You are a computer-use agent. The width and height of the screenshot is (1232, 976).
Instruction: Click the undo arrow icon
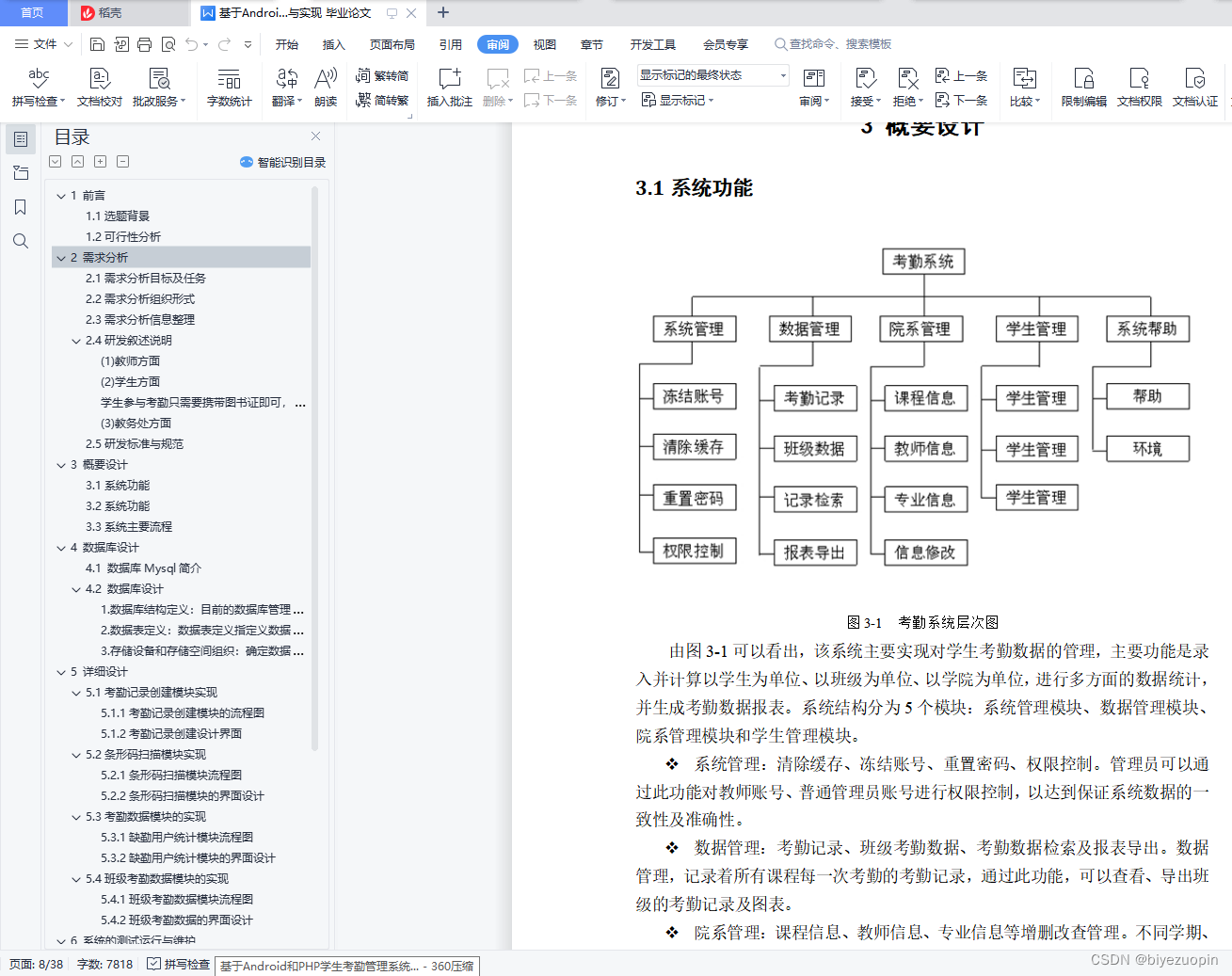(192, 44)
